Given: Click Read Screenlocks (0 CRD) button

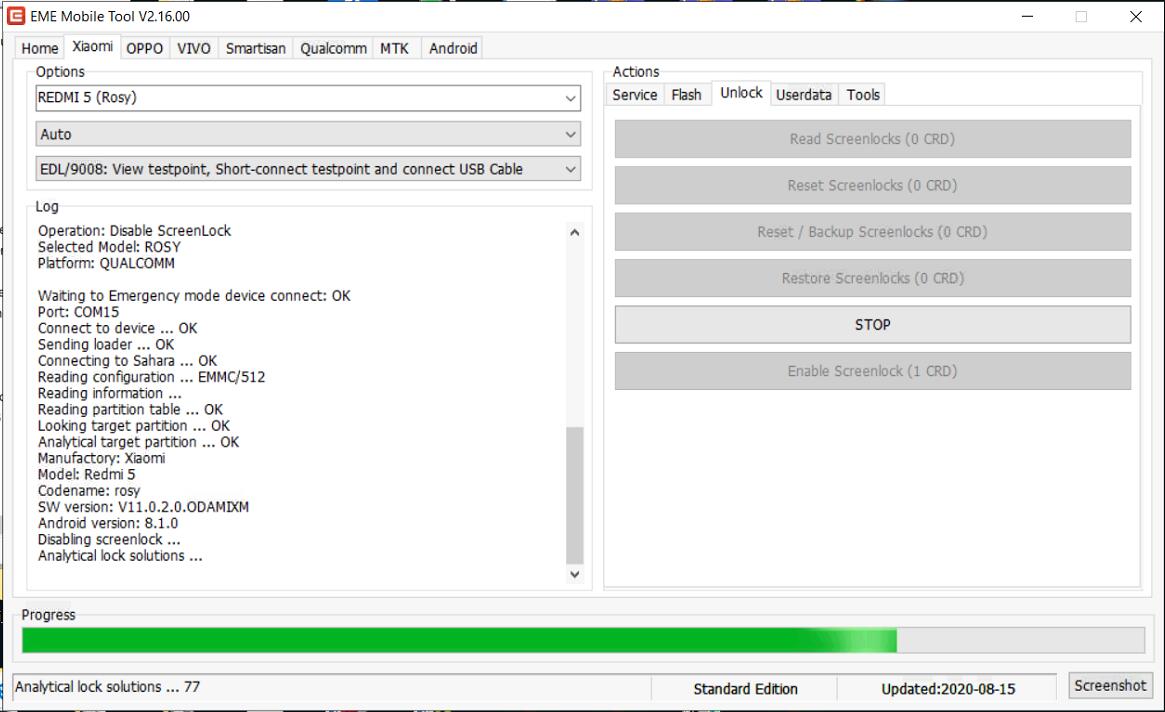Looking at the screenshot, I should pos(872,139).
